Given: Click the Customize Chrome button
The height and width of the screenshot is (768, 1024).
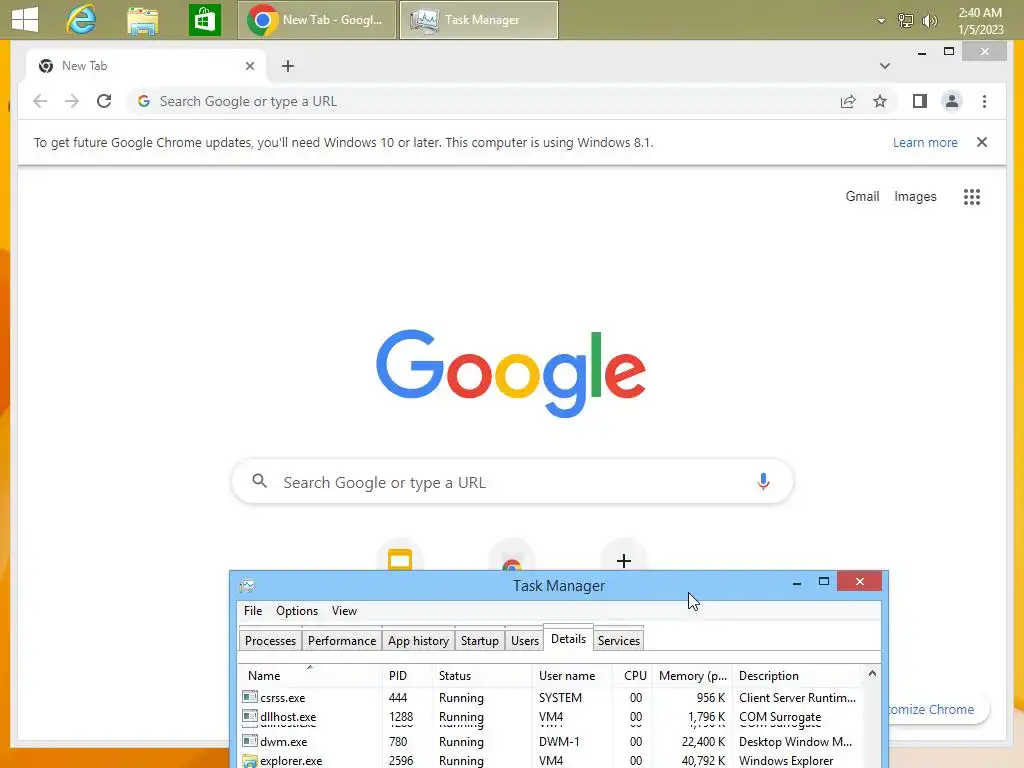Looking at the screenshot, I should coord(938,709).
